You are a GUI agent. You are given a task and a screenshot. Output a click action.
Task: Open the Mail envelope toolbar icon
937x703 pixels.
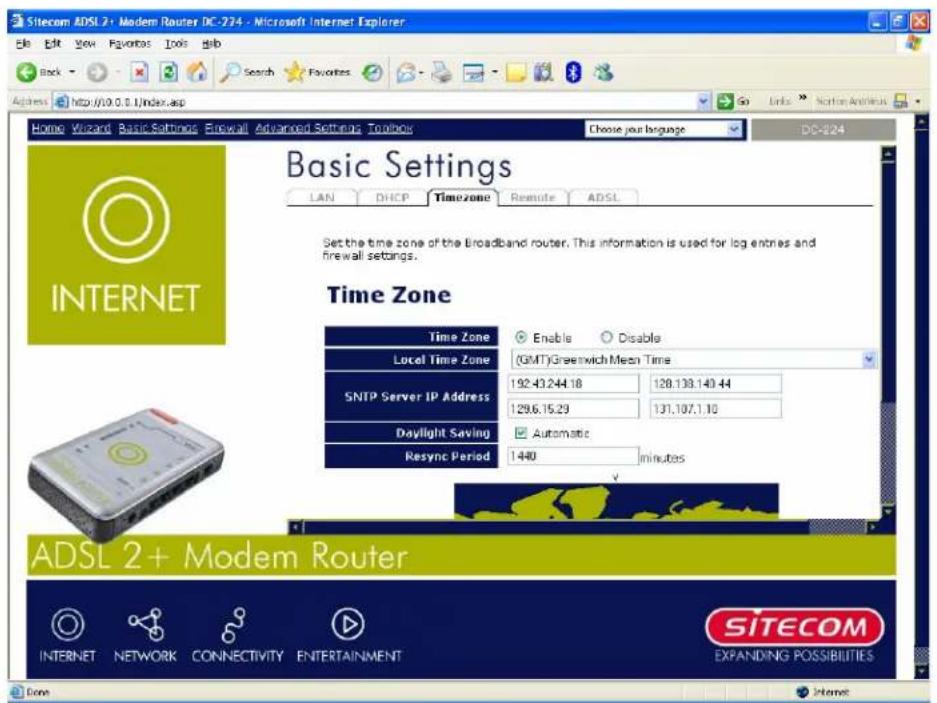406,73
